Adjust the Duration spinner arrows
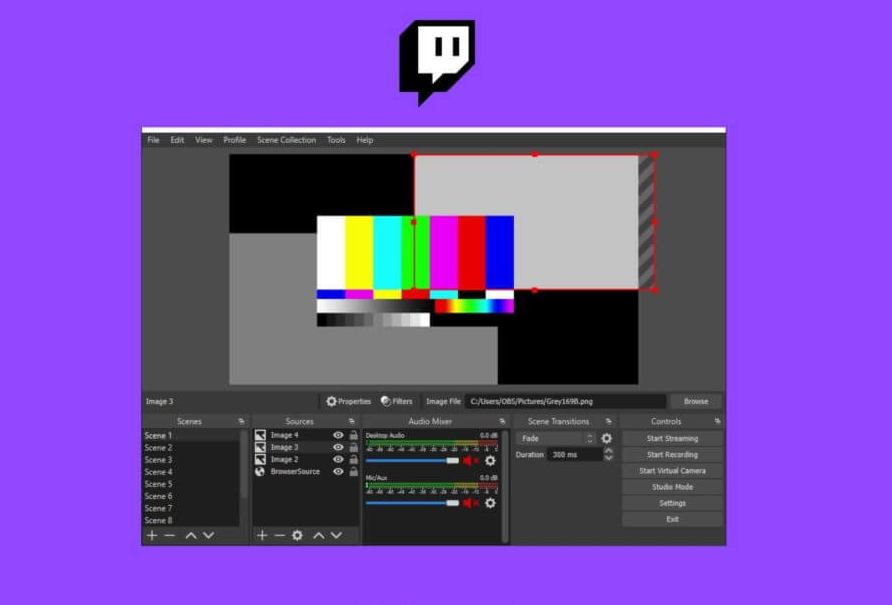The width and height of the screenshot is (892, 605). pos(608,454)
